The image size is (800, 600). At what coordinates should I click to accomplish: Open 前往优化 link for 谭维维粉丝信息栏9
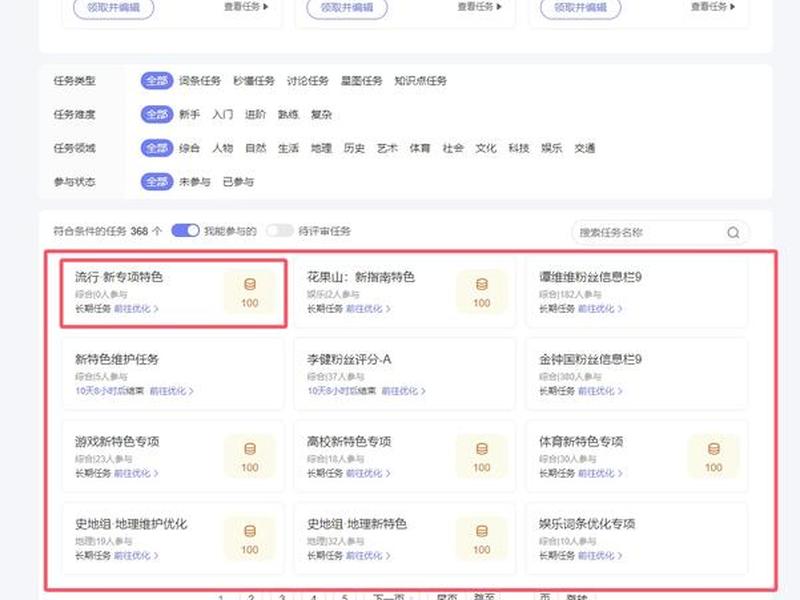(600, 309)
